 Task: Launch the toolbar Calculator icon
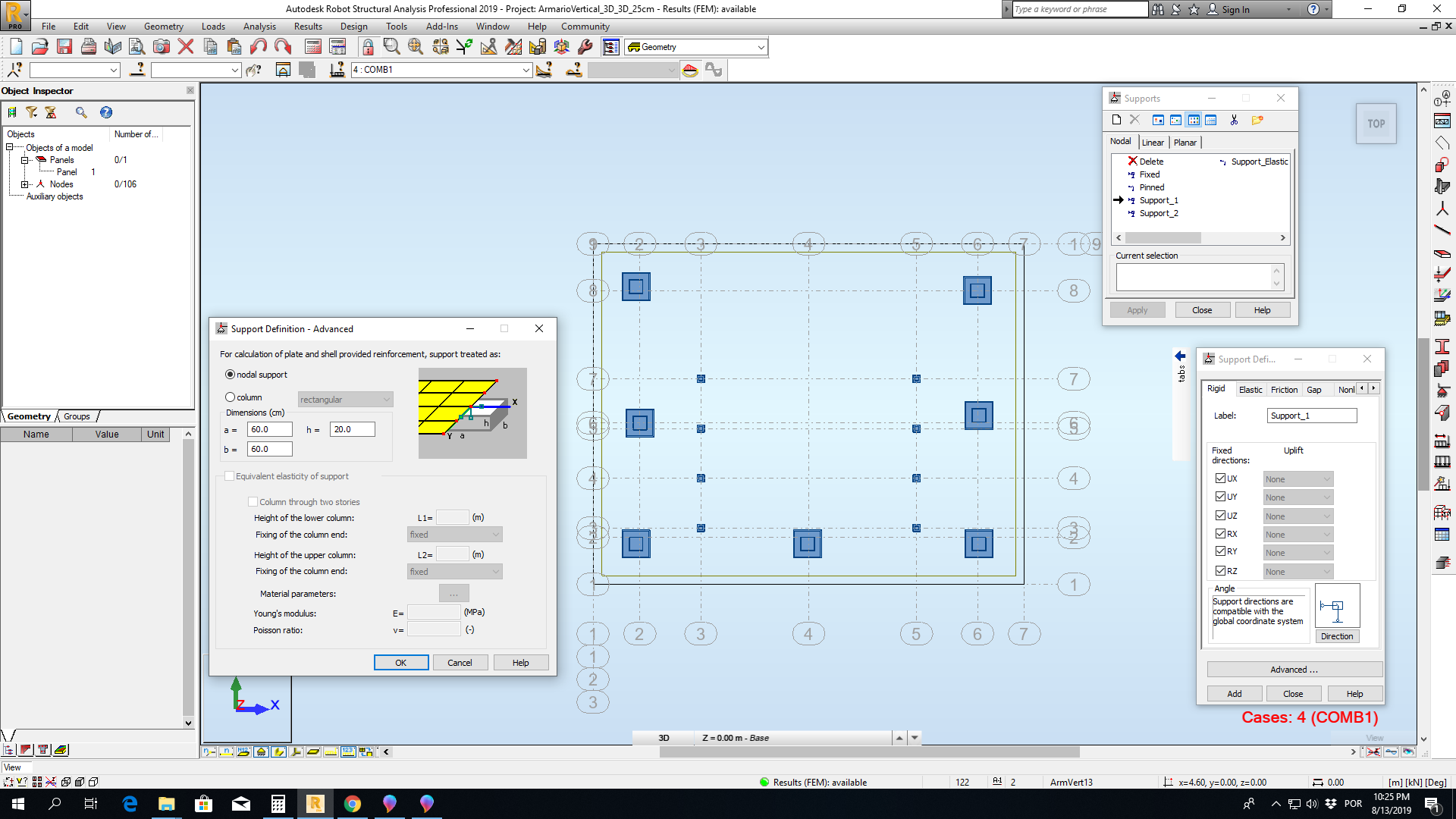(311, 46)
